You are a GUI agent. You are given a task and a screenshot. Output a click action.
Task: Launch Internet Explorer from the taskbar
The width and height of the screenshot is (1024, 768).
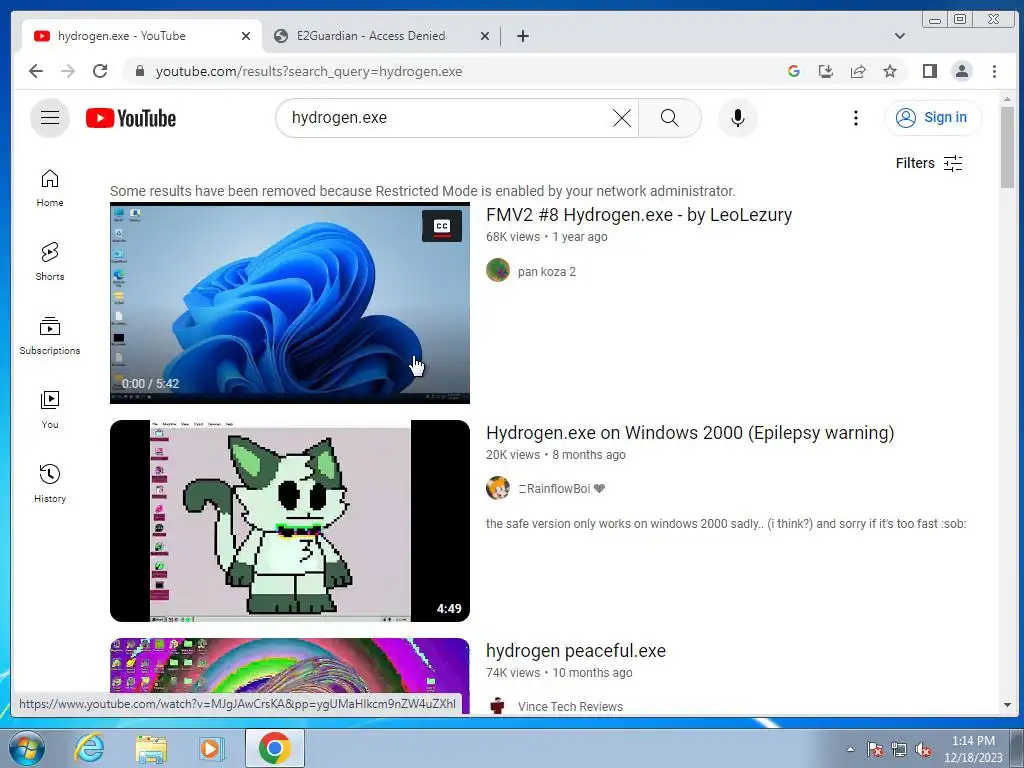(89, 748)
